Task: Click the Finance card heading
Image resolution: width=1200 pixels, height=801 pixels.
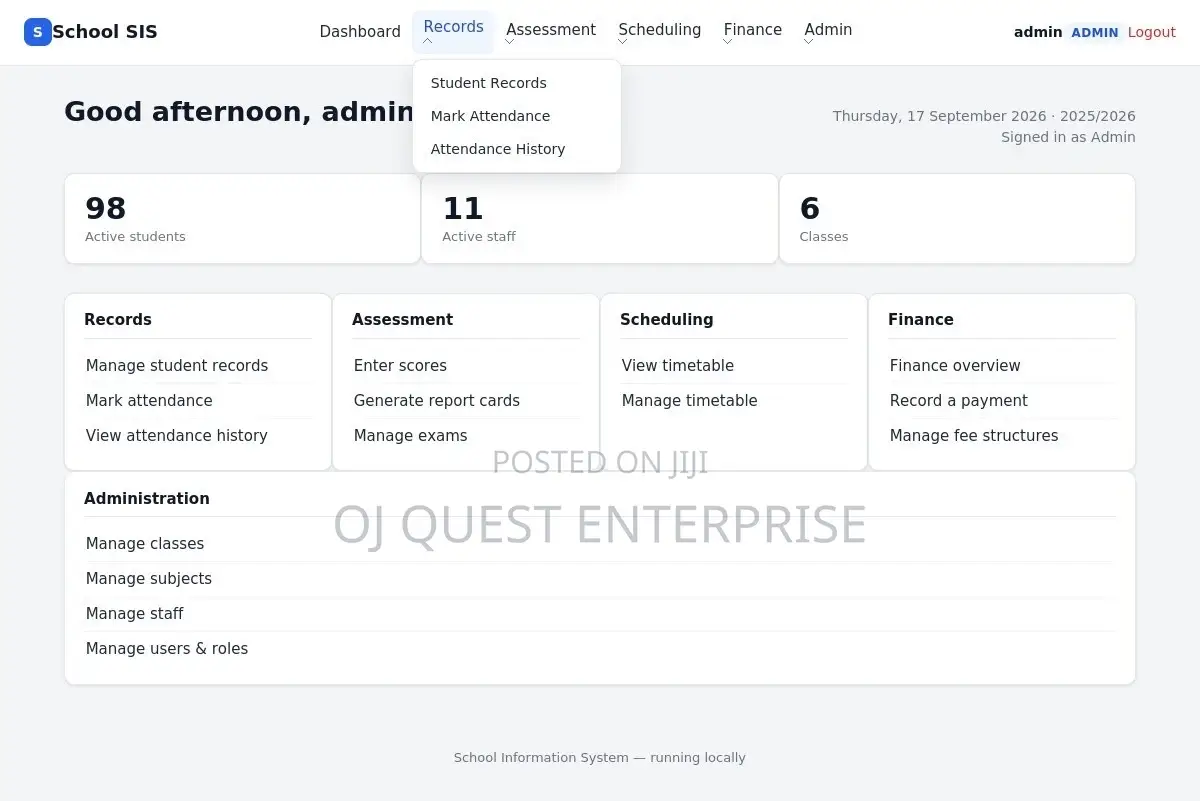Action: (921, 320)
